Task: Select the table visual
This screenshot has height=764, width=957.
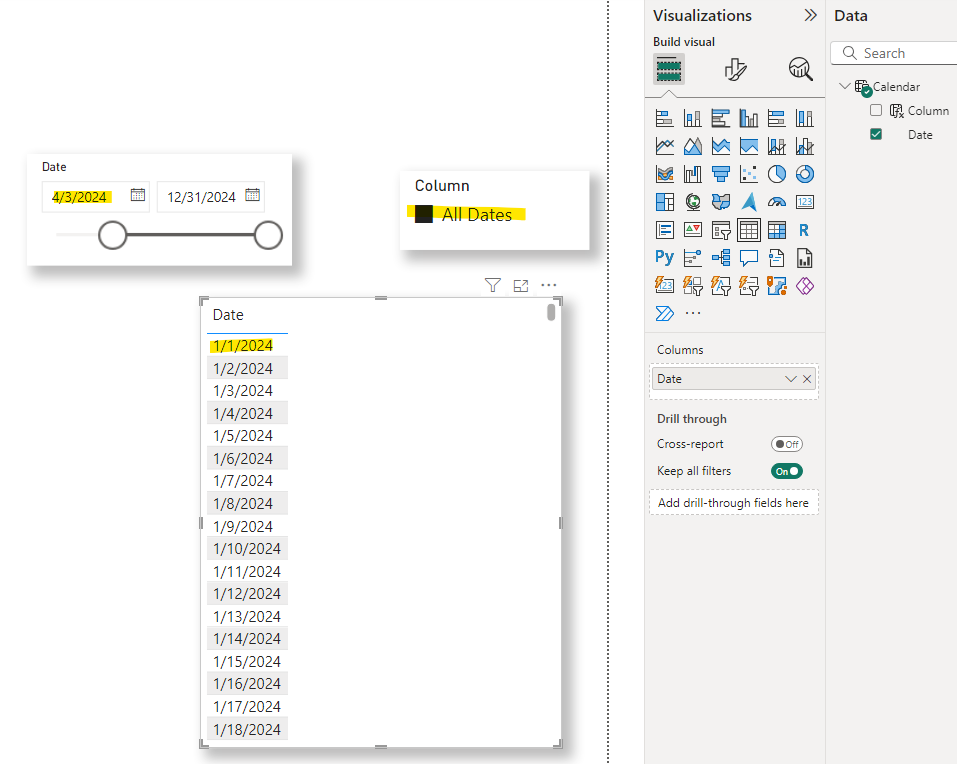Action: (748, 230)
